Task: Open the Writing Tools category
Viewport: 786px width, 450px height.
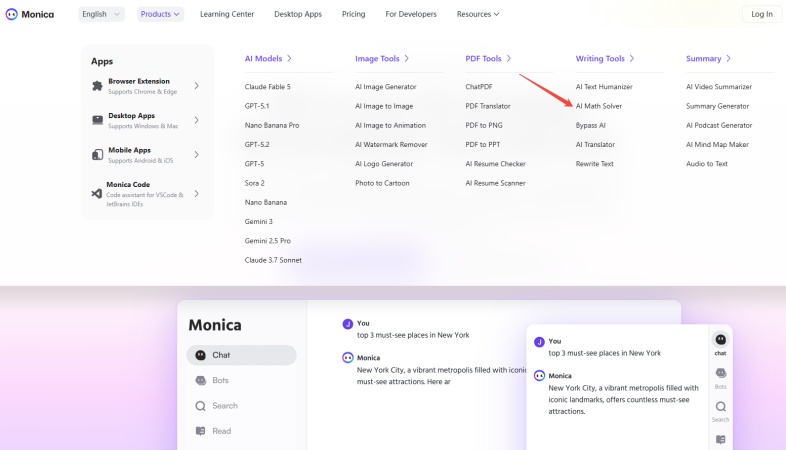Action: click(605, 59)
